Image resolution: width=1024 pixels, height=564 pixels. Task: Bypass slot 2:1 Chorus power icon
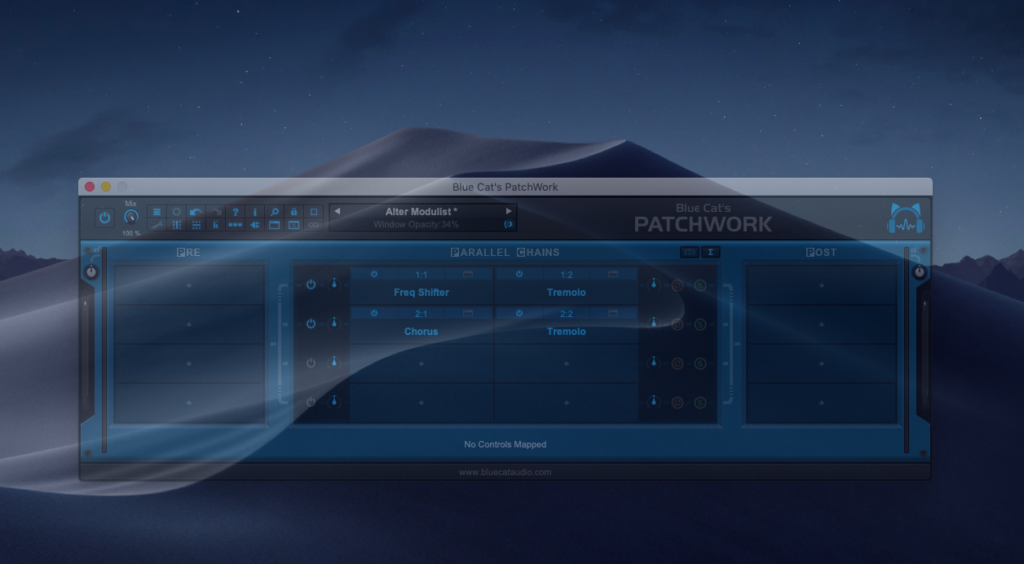click(374, 313)
